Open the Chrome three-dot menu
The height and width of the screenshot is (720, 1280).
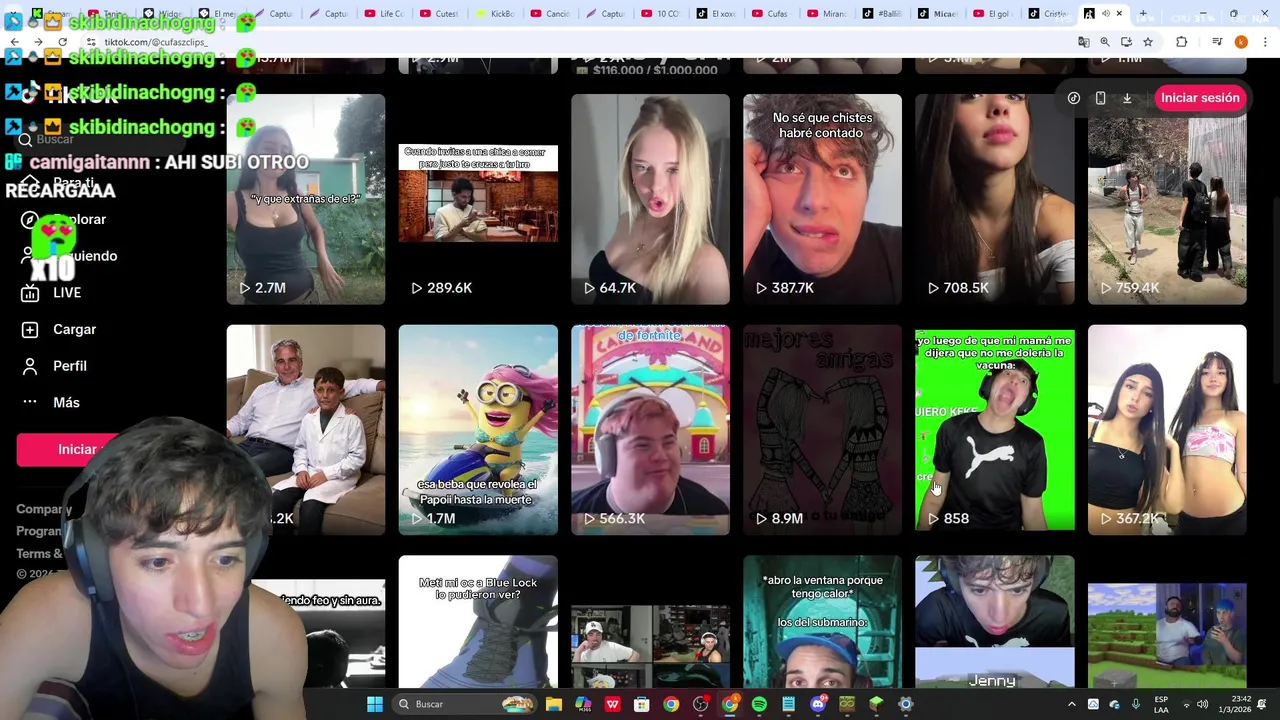(x=1266, y=42)
